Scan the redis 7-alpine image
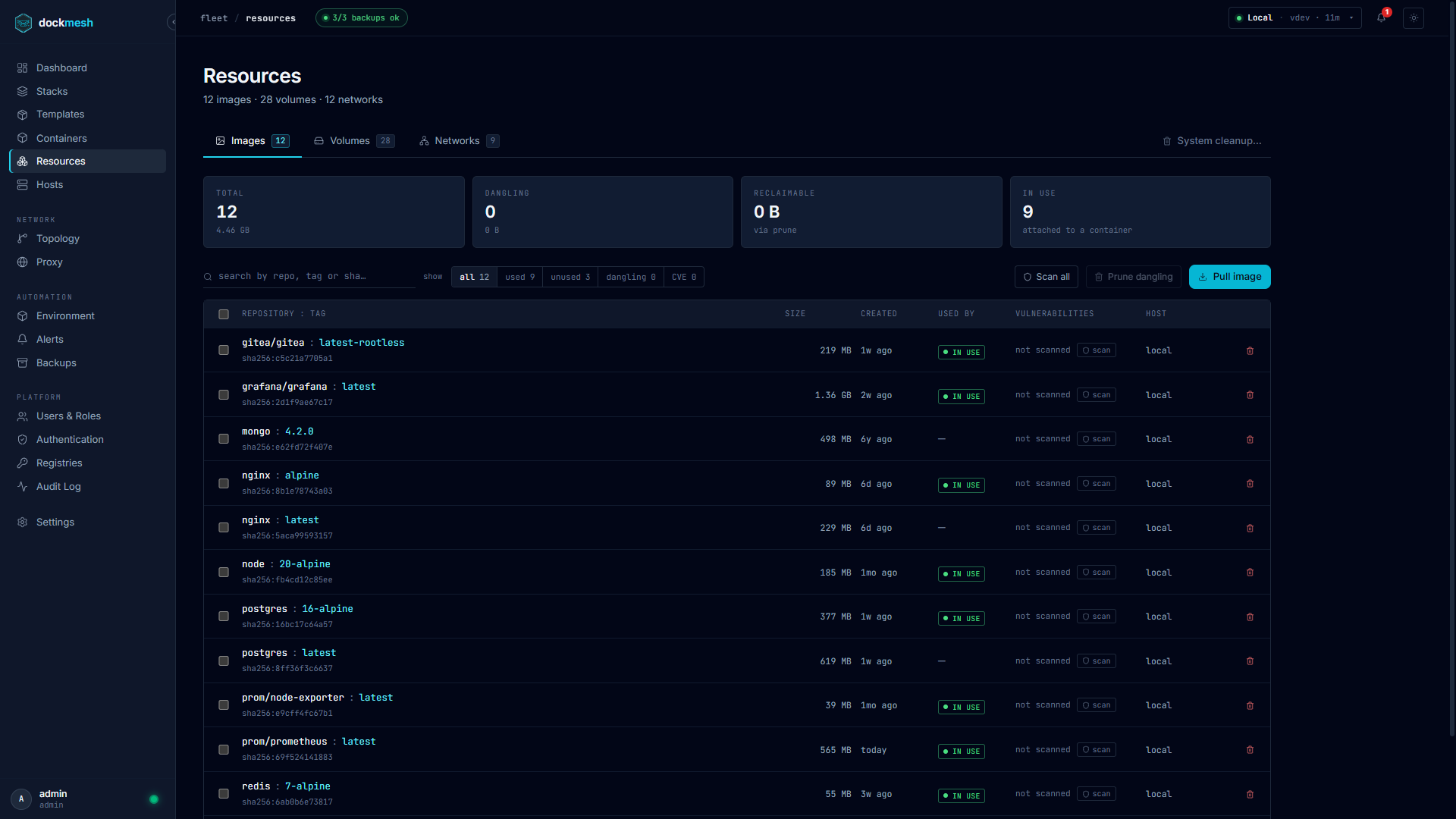This screenshot has height=819, width=1456. [1097, 794]
